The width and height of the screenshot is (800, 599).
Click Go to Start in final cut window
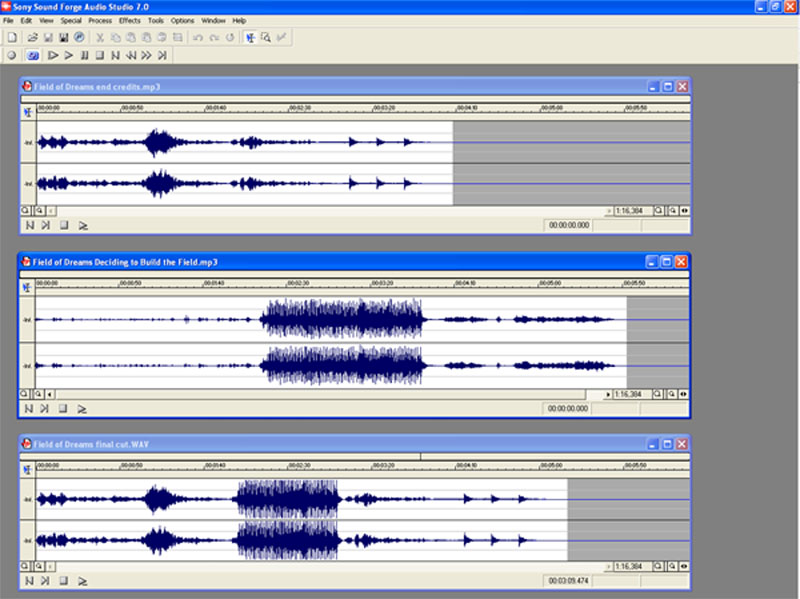pos(28,580)
